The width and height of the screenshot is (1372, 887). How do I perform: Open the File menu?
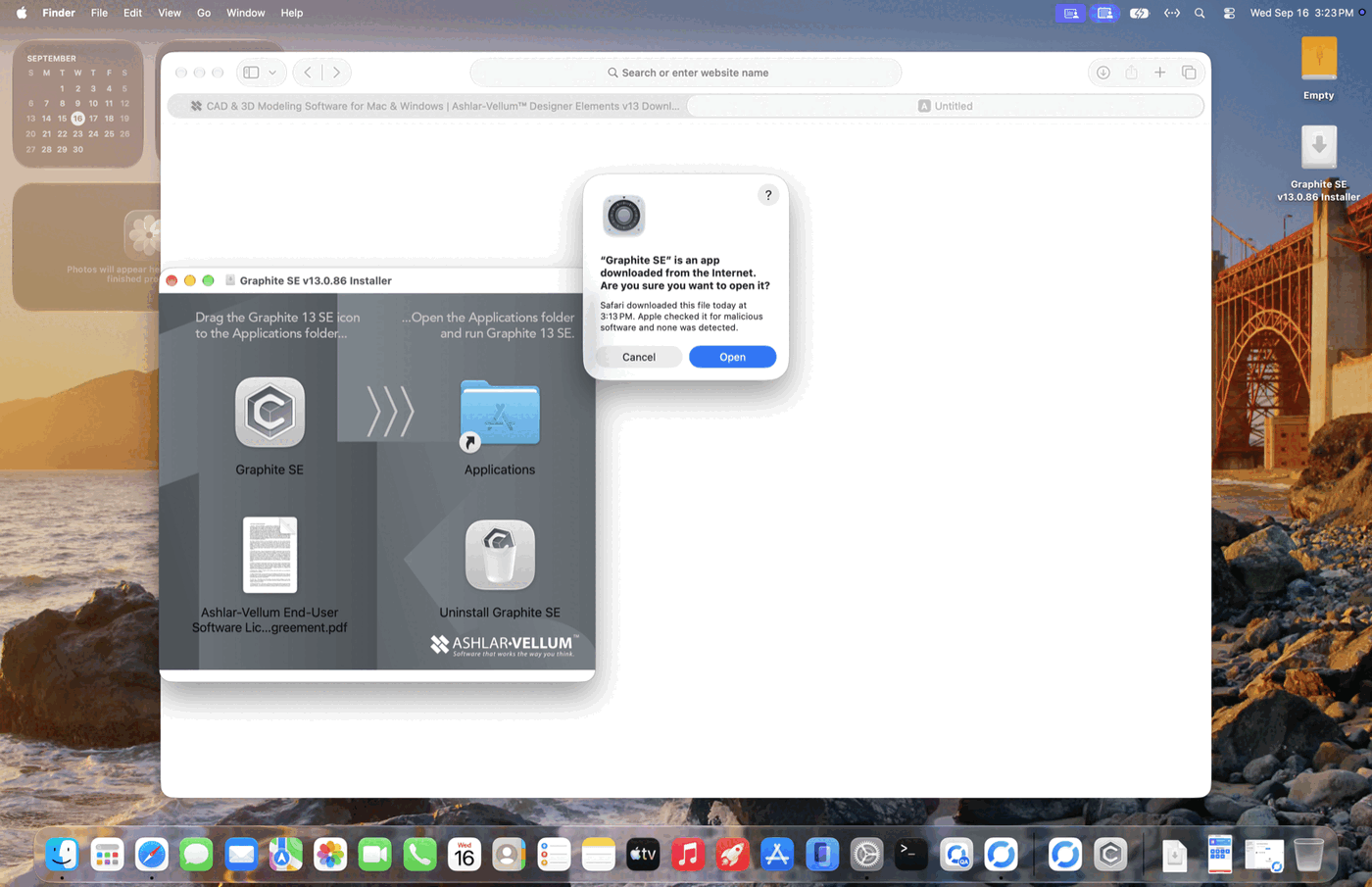click(x=99, y=13)
